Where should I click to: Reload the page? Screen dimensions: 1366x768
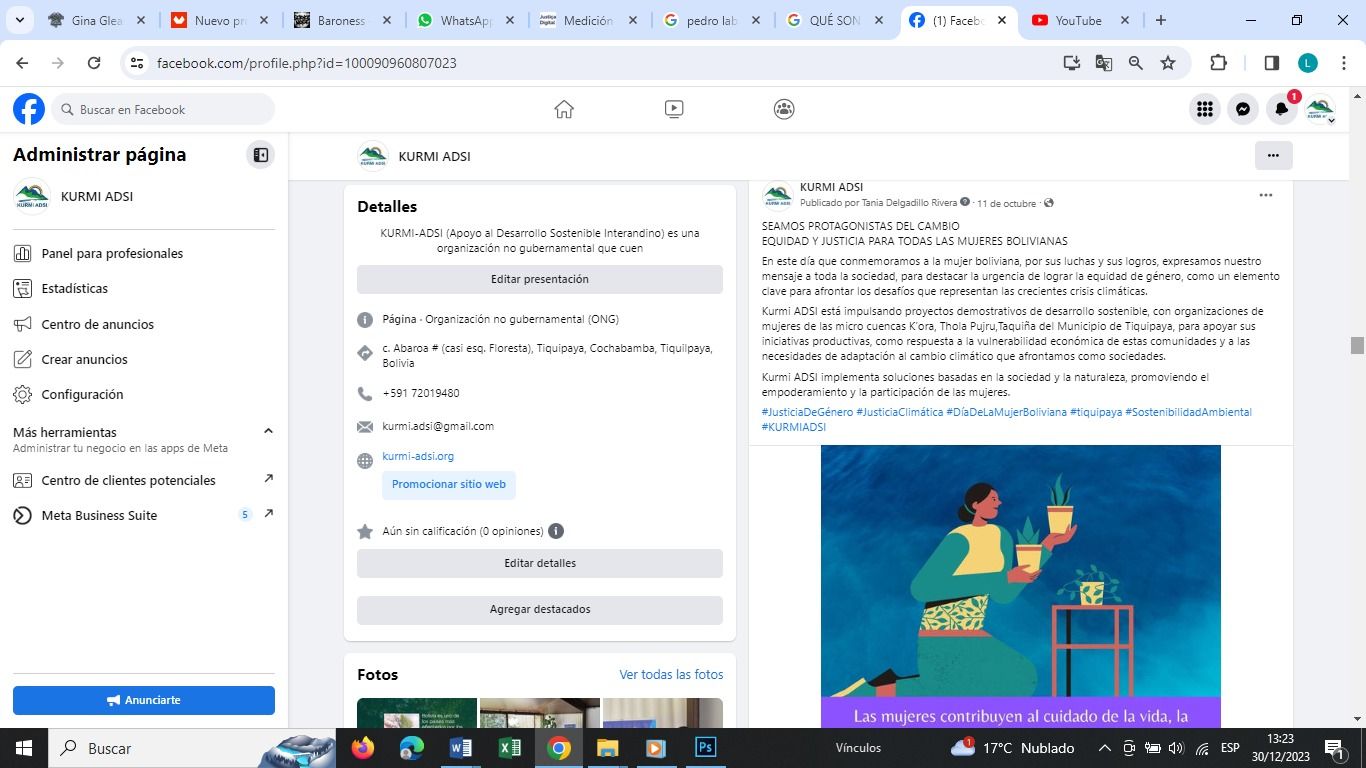[94, 63]
